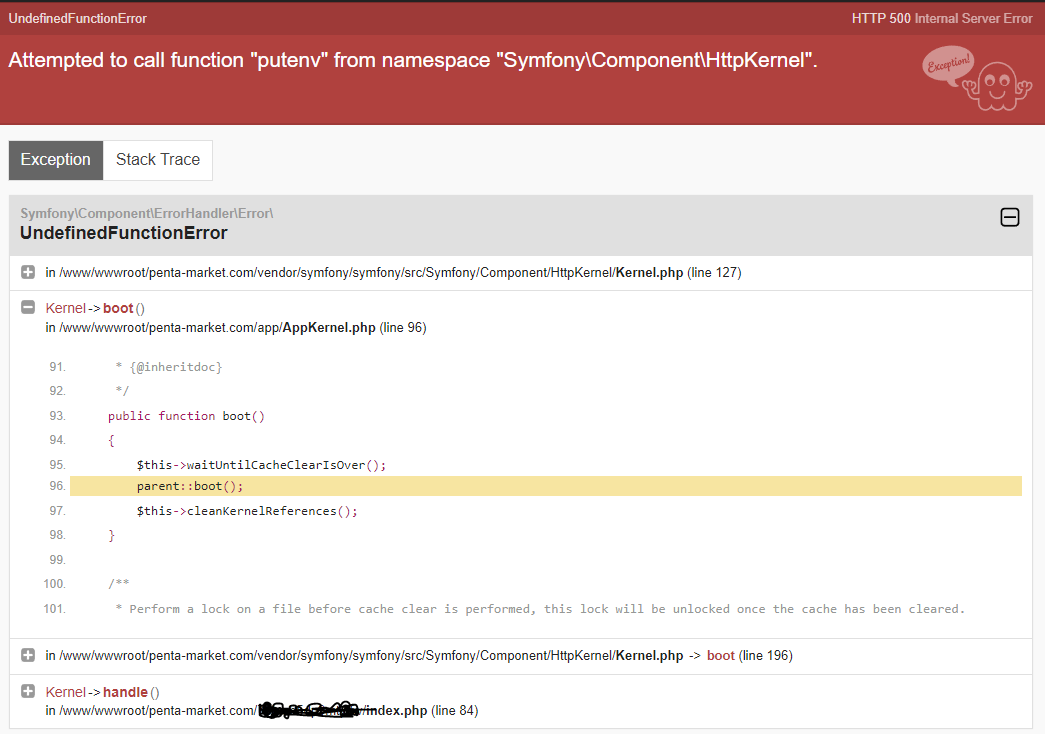Expand the Kernel.php line 127 trace
Screen dimensions: 1045x734
28,272
